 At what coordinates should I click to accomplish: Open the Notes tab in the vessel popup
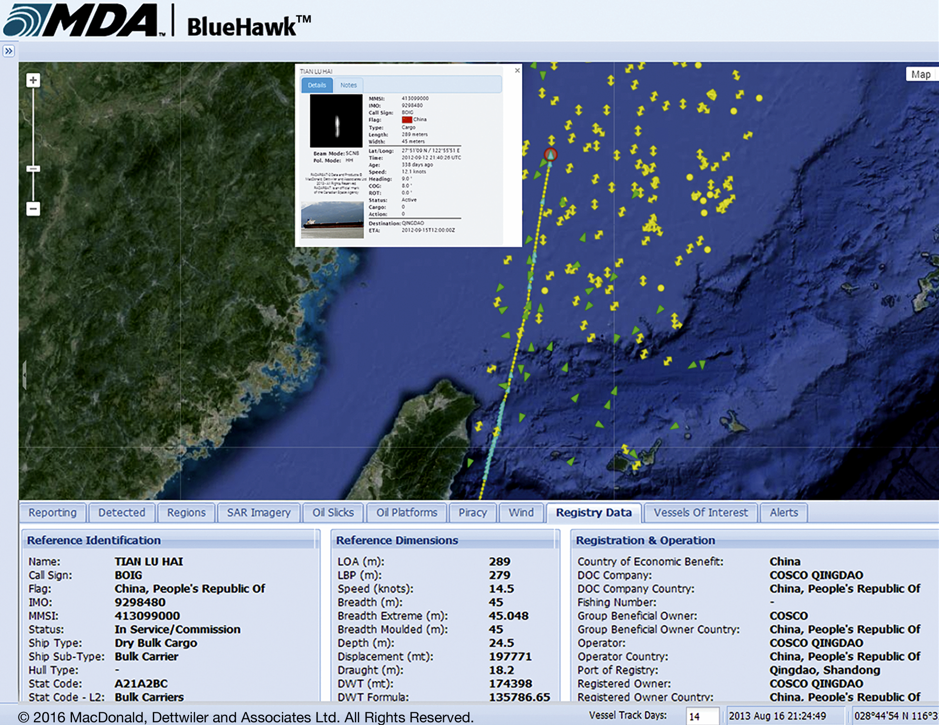point(349,85)
